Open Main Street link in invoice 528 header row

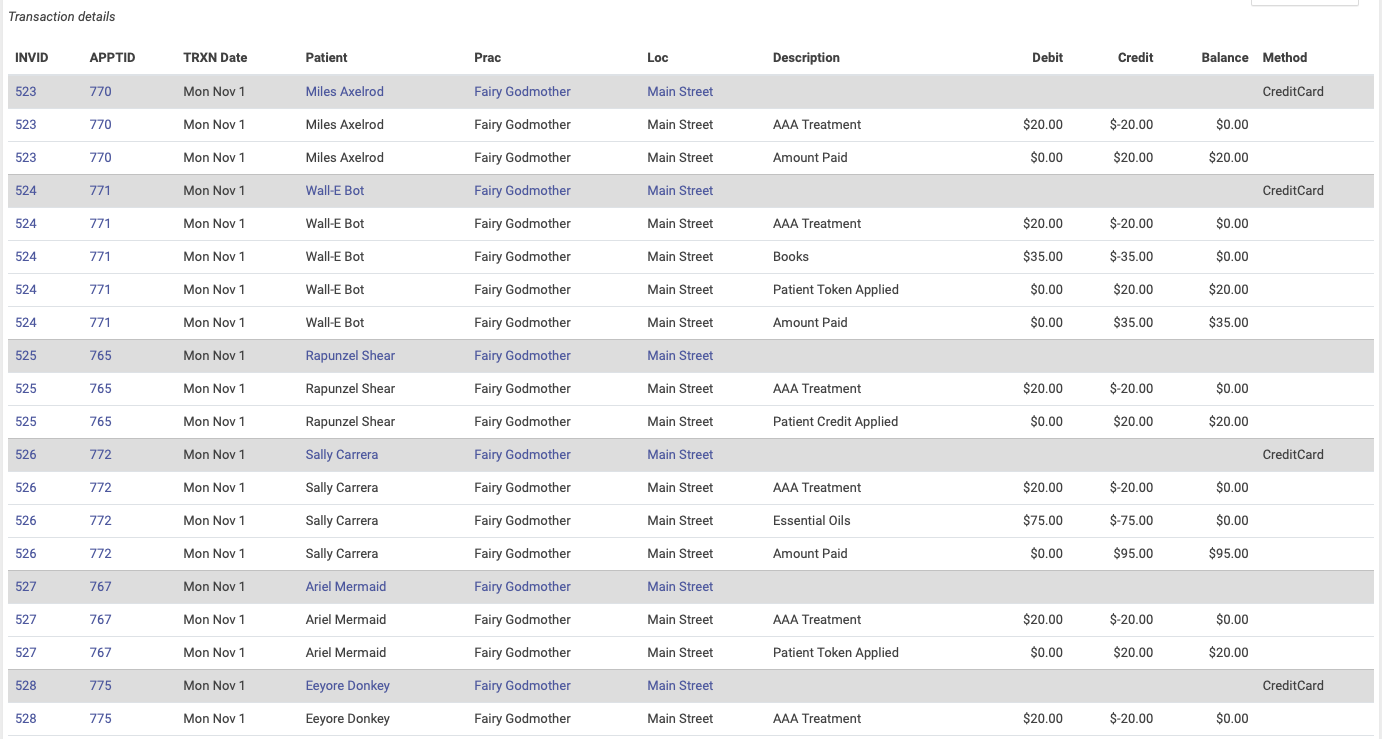(x=680, y=685)
